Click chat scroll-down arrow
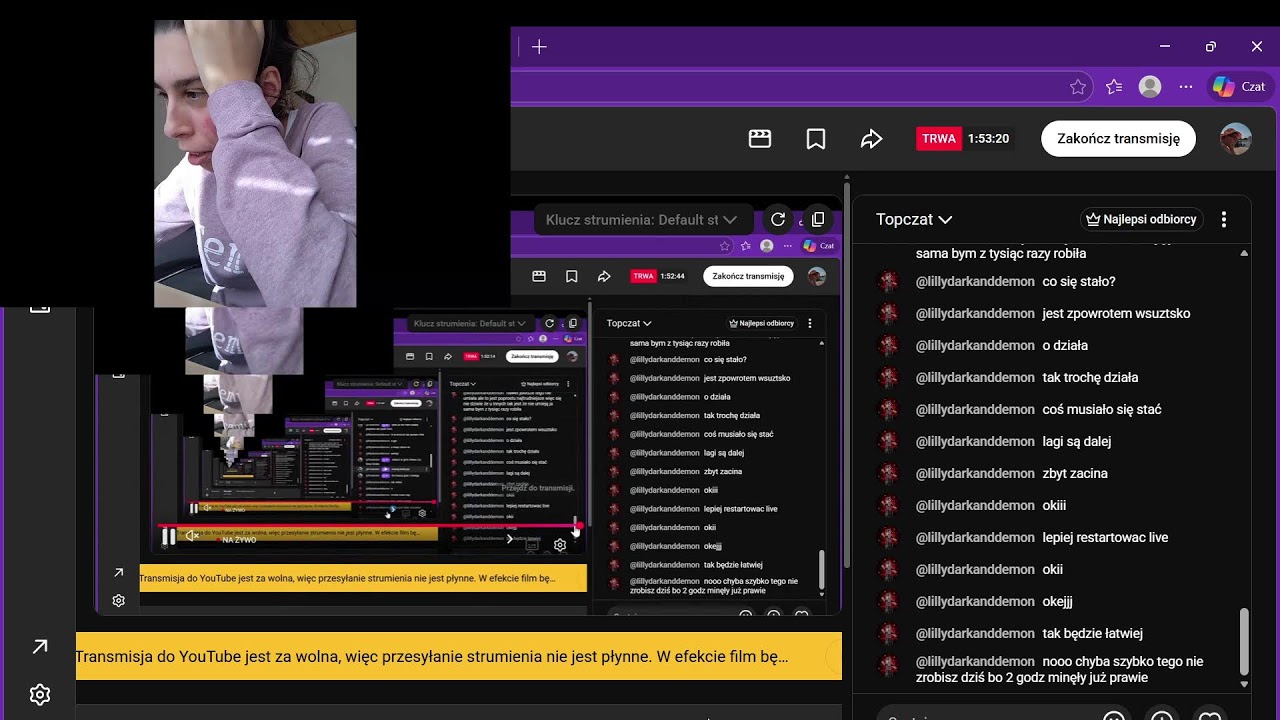Viewport: 1280px width, 720px height. pyautogui.click(x=1244, y=685)
